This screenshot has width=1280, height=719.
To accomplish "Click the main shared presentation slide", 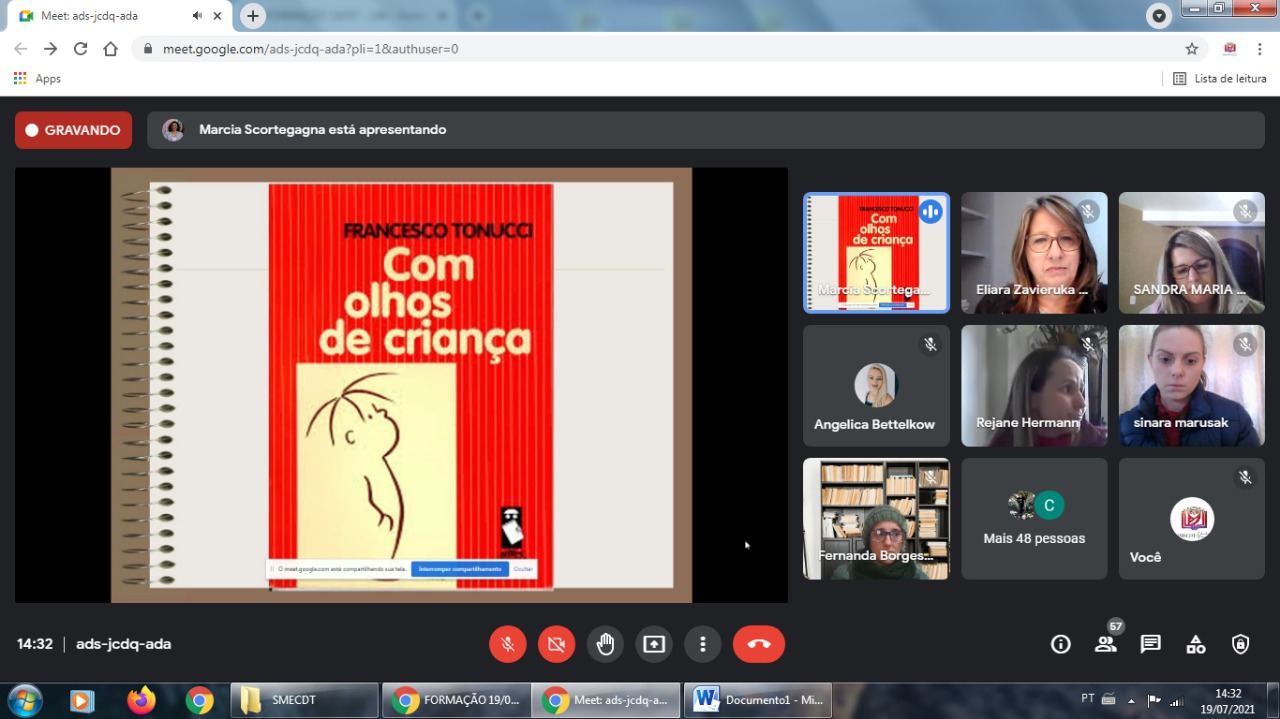I will [401, 385].
